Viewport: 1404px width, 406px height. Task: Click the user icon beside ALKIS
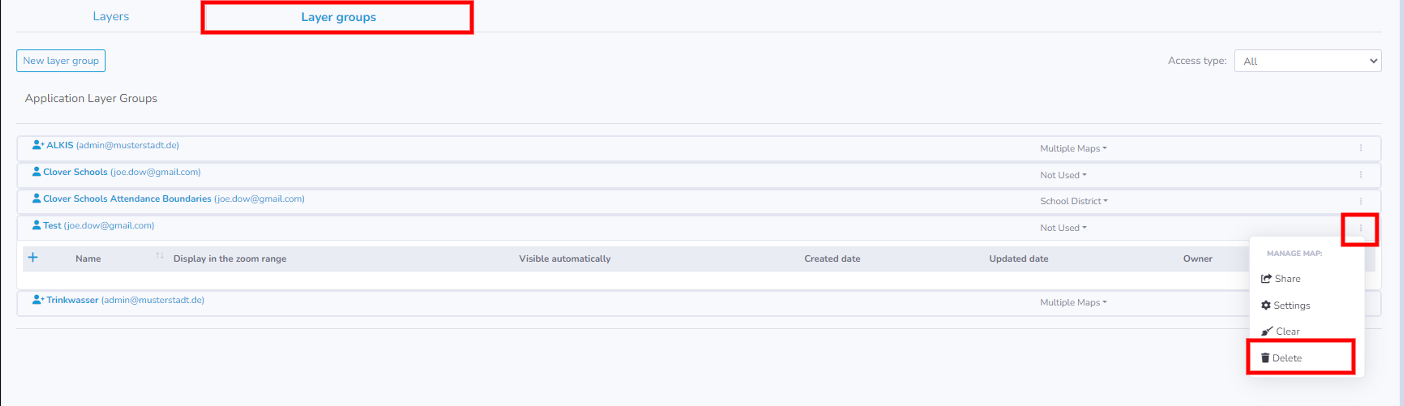tap(38, 145)
